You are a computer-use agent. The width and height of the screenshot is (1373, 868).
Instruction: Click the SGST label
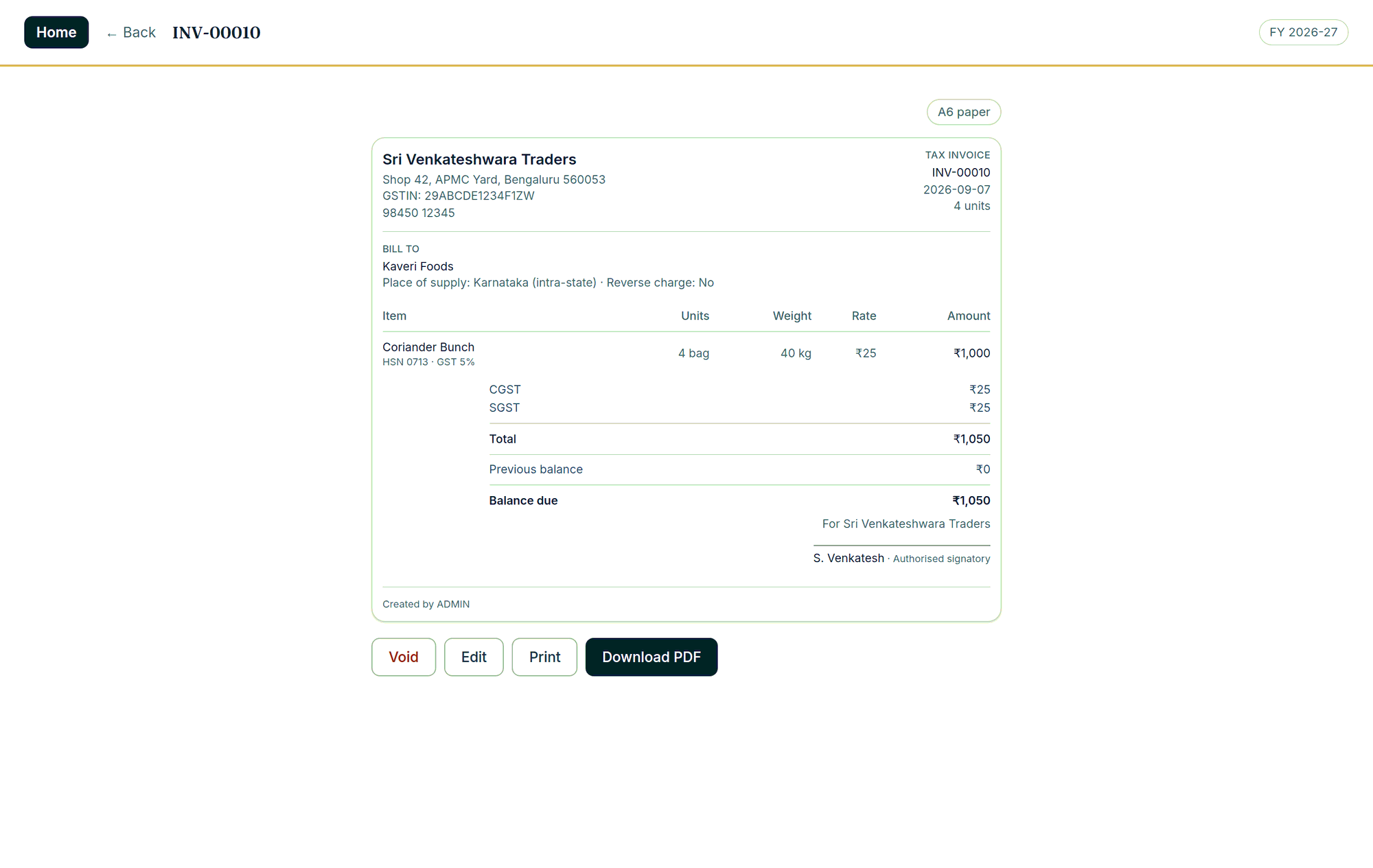pyautogui.click(x=504, y=408)
